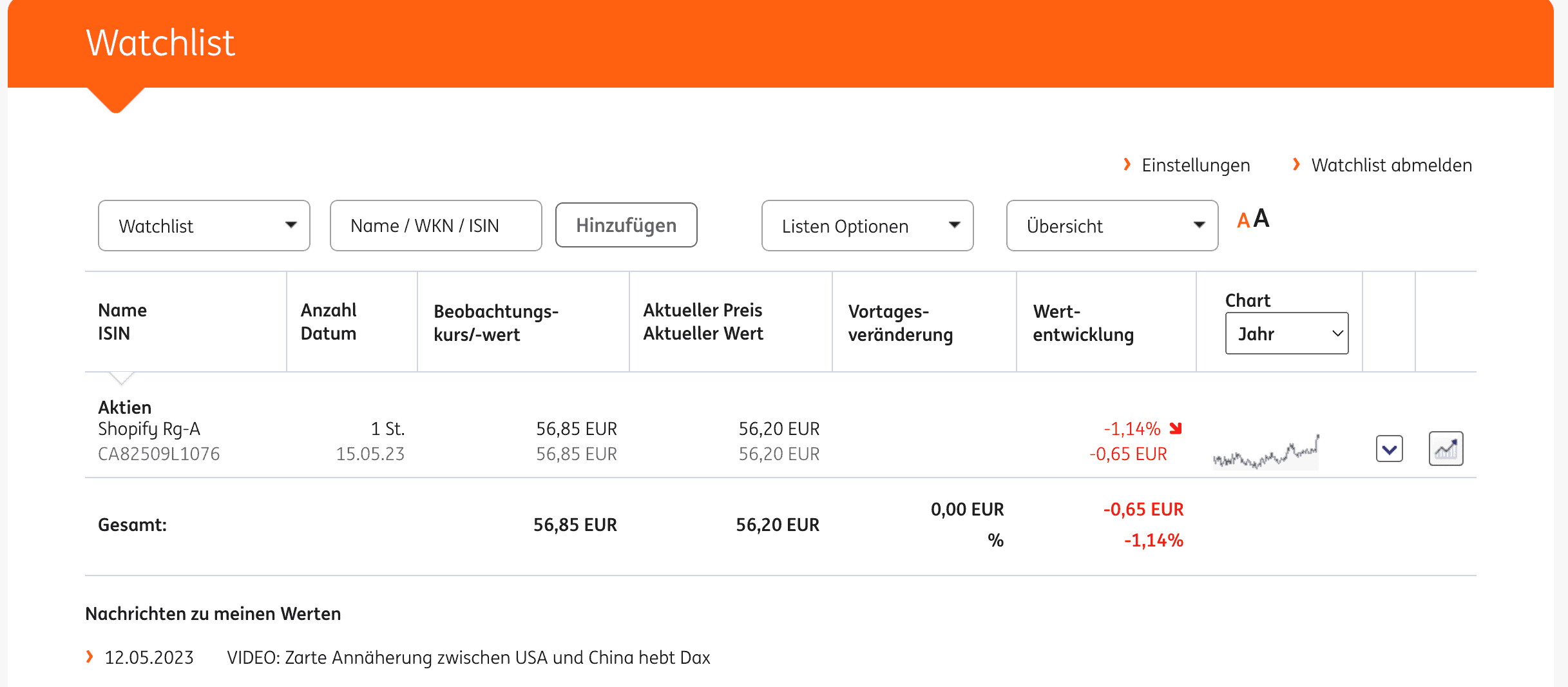Click red down-arrow trend indicator
The image size is (1568, 687).
click(x=1176, y=429)
